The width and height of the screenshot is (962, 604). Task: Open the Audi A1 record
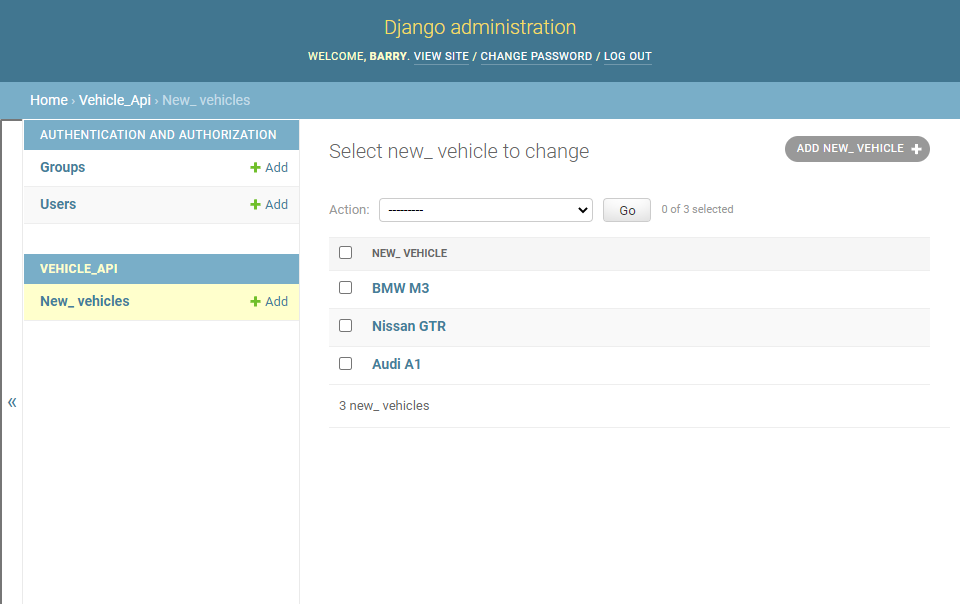click(396, 364)
